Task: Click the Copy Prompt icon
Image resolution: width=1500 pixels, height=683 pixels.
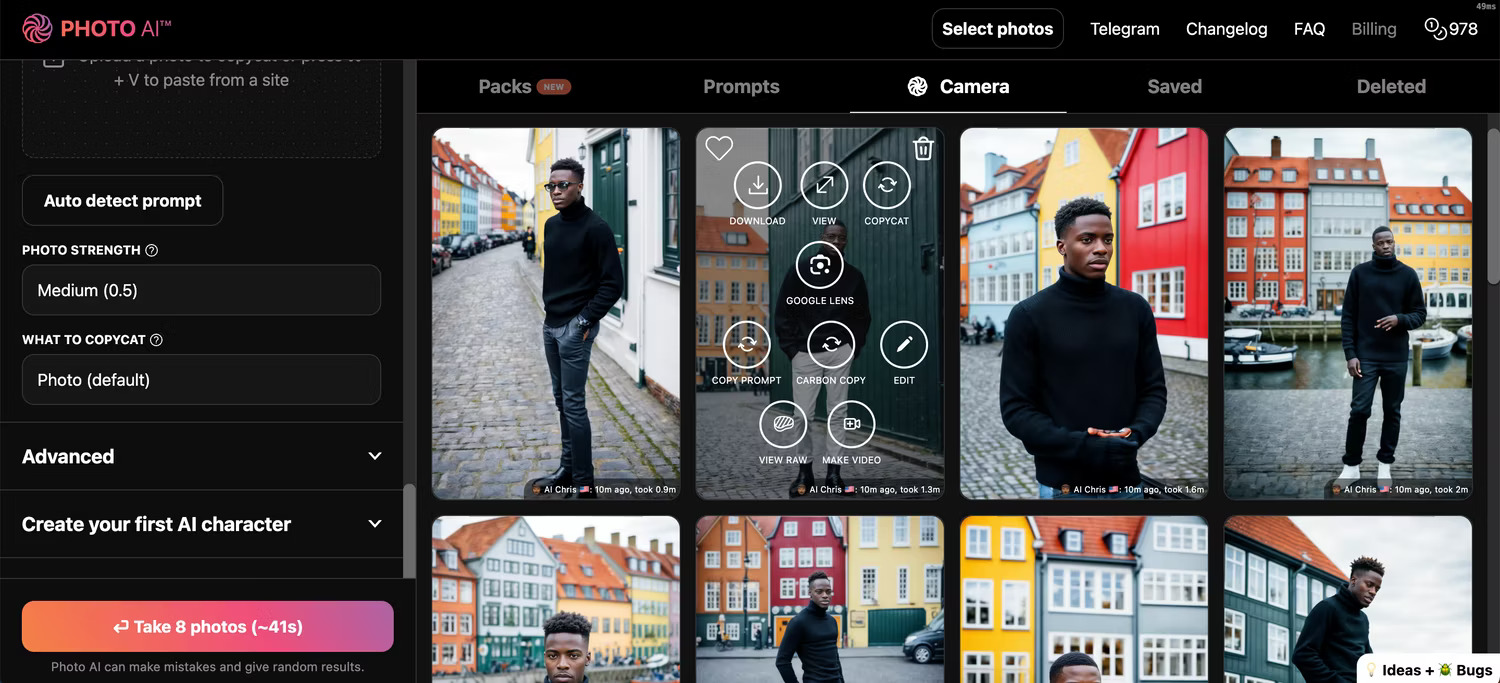Action: click(x=747, y=344)
